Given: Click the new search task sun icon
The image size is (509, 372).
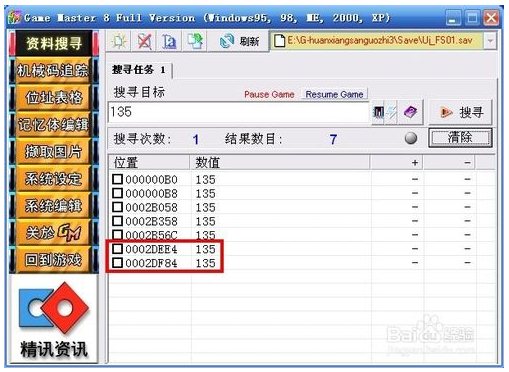Looking at the screenshot, I should (x=119, y=41).
